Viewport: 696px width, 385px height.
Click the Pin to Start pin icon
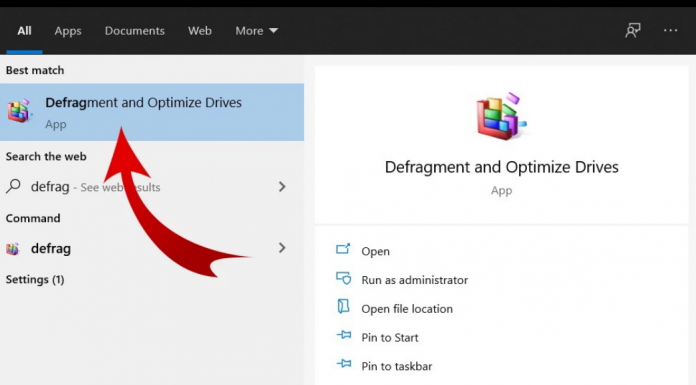pos(344,335)
